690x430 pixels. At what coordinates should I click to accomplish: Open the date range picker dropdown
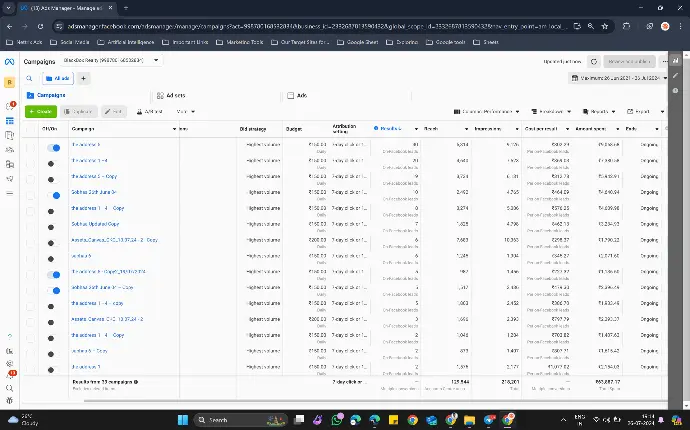(618, 78)
